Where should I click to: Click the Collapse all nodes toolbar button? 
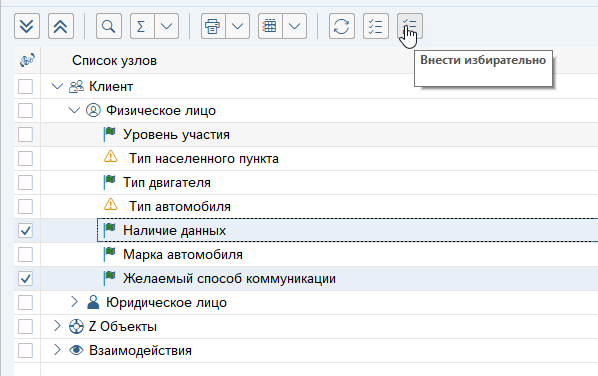point(61,26)
